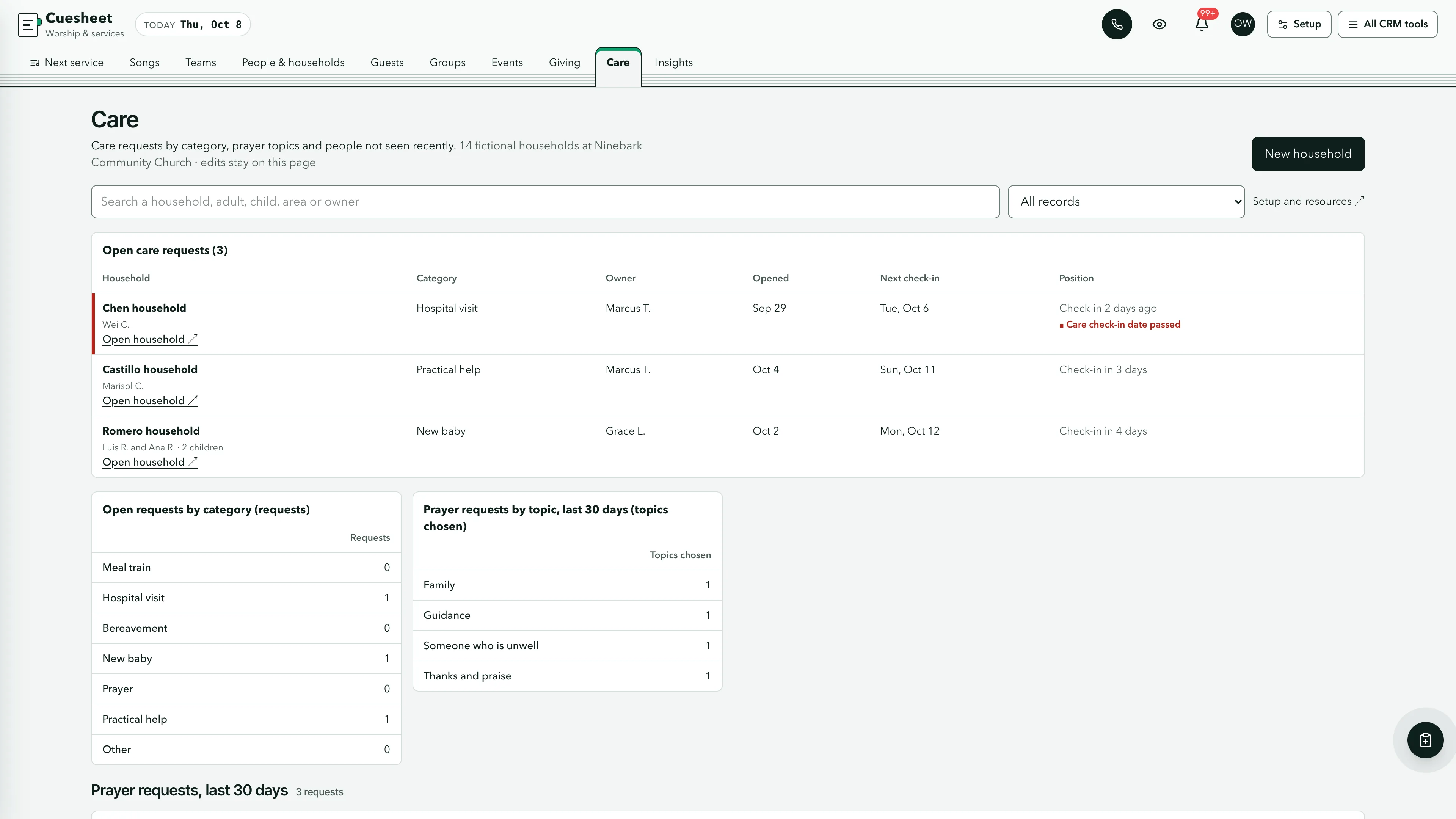Switch to the Songs tab
The image size is (1456, 819).
144,63
